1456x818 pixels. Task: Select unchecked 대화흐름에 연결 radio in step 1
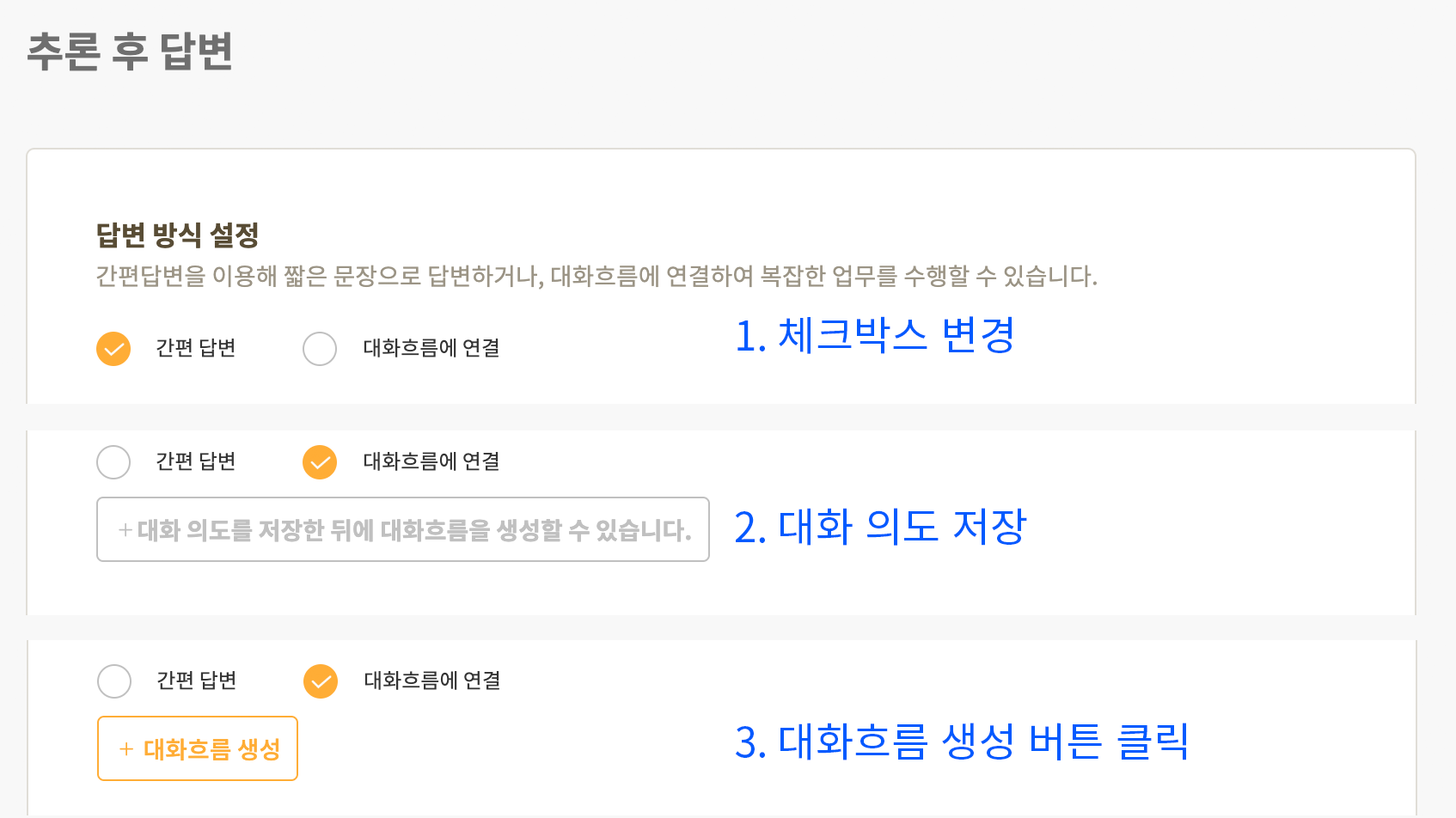[320, 349]
